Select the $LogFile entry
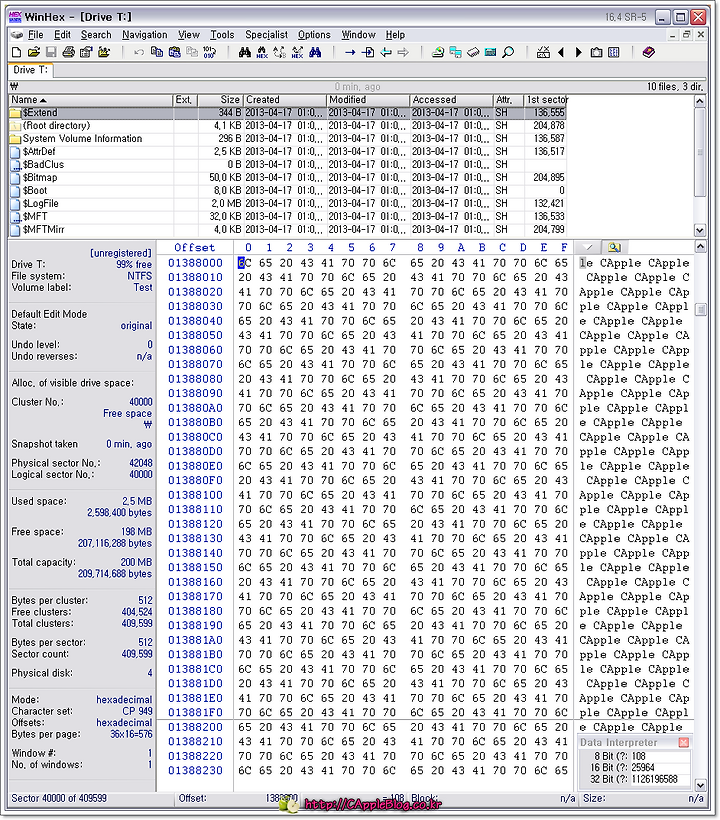This screenshot has height=820, width=720. click(x=288, y=203)
